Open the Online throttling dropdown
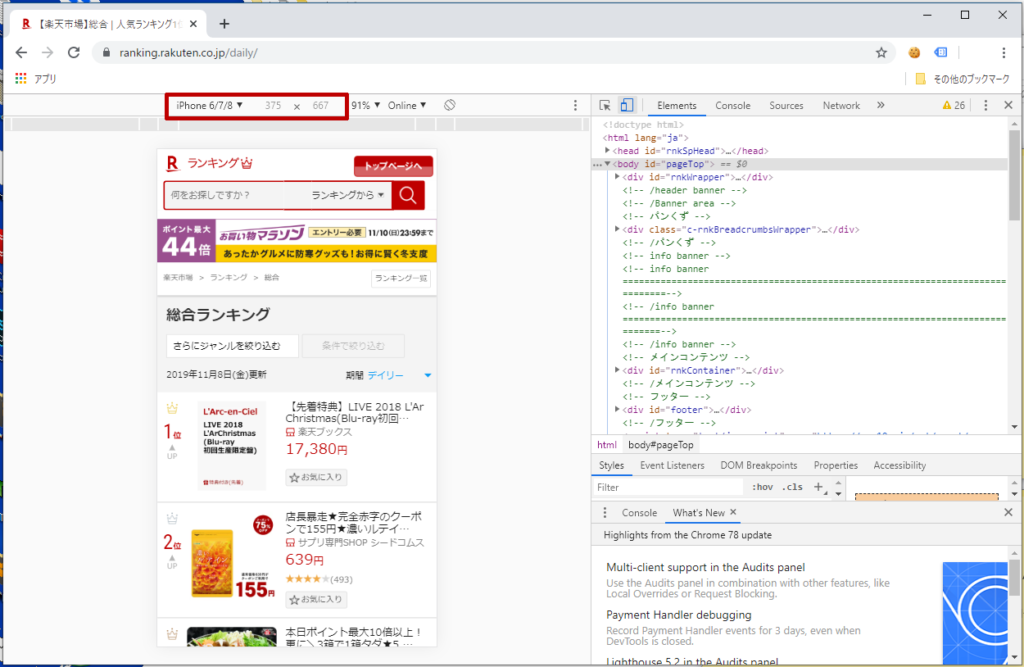Image resolution: width=1024 pixels, height=667 pixels. pyautogui.click(x=407, y=105)
